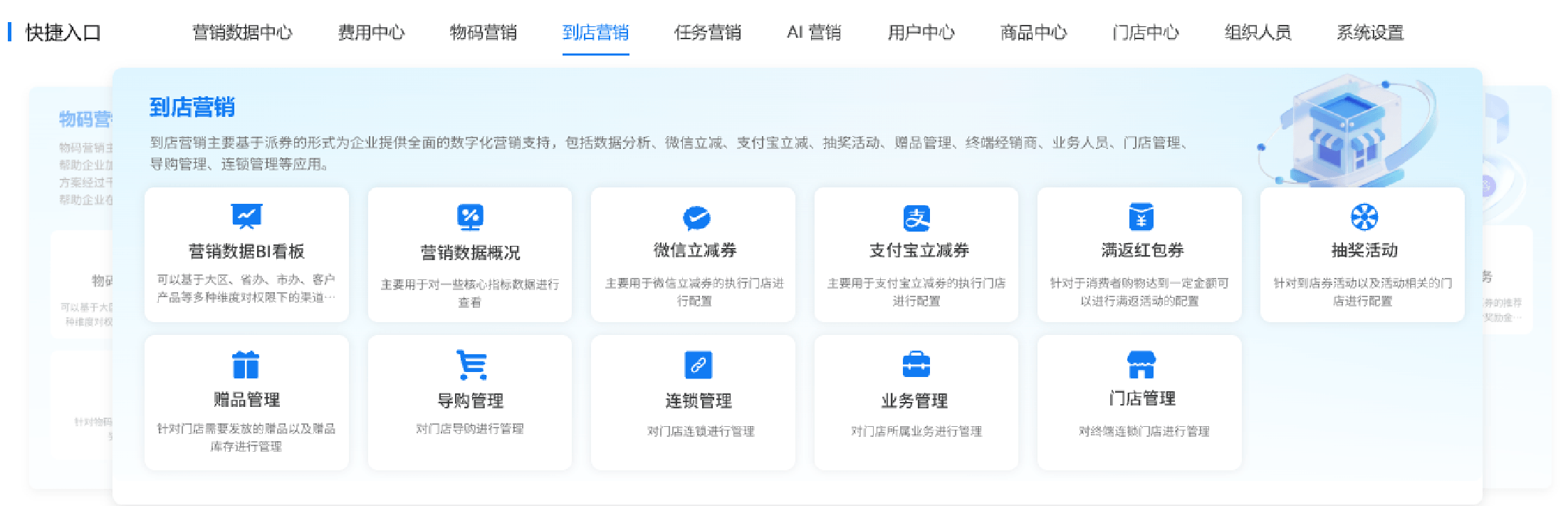Open the 费用中心 menu tab
Viewport: 1568px width, 506px height.
pyautogui.click(x=371, y=33)
